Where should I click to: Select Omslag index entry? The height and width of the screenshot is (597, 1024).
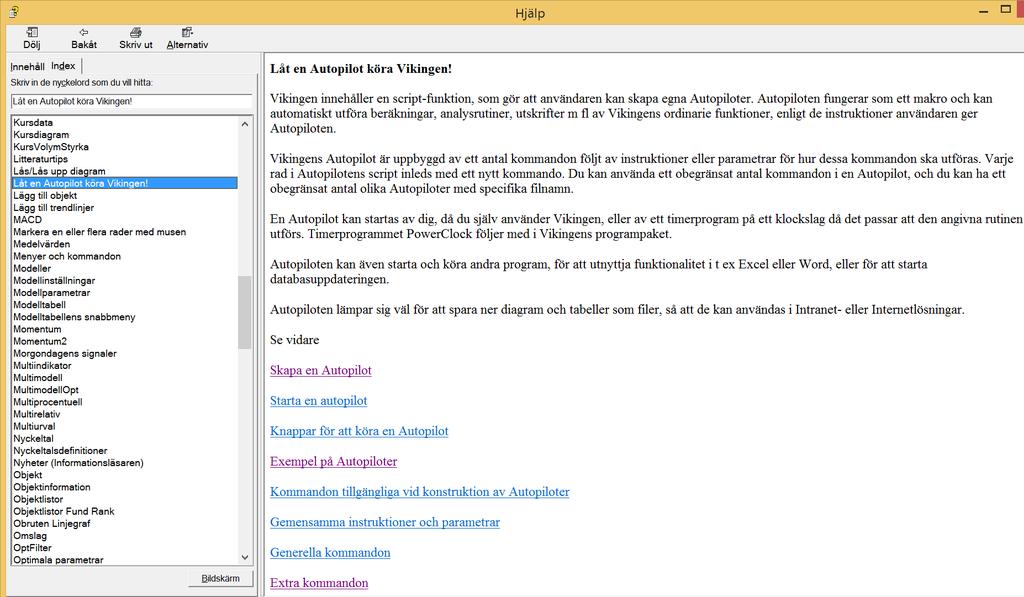point(30,536)
